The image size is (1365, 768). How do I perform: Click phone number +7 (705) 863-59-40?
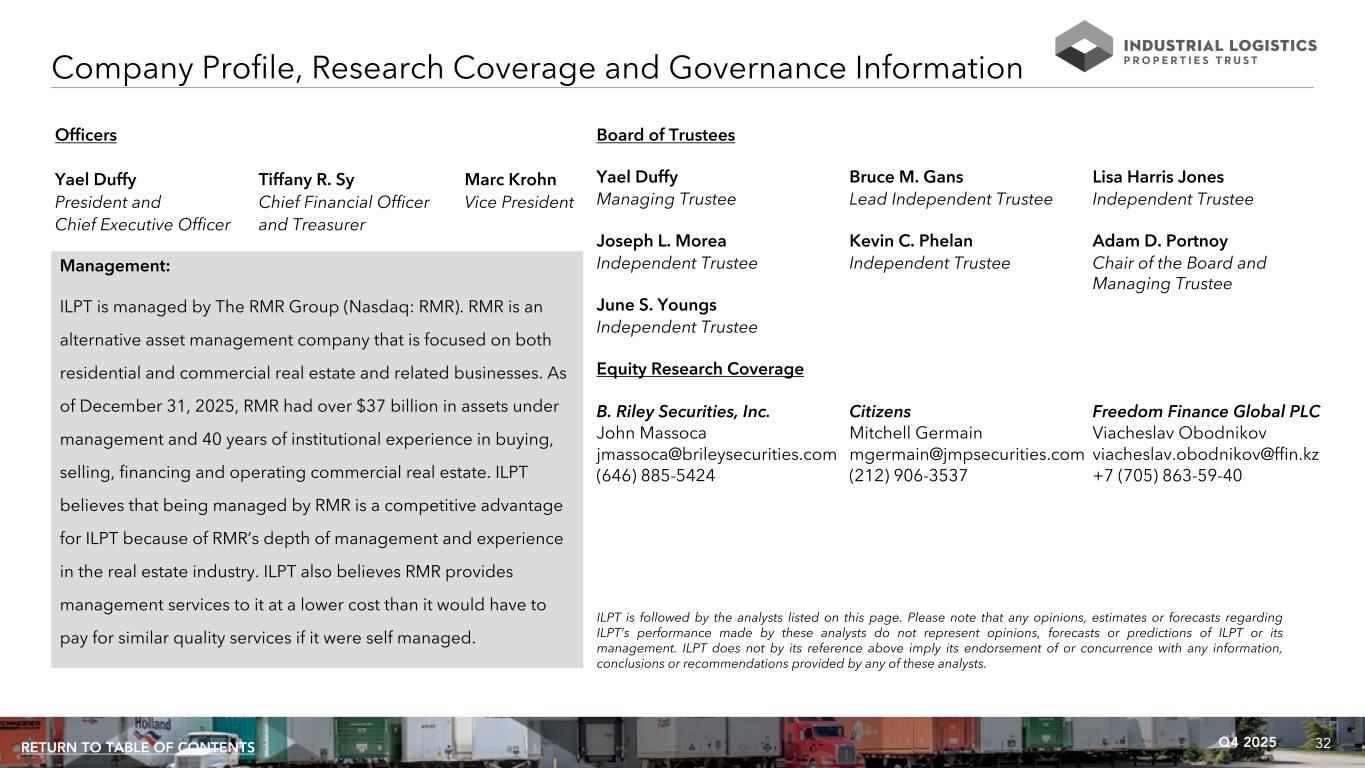click(x=1167, y=476)
